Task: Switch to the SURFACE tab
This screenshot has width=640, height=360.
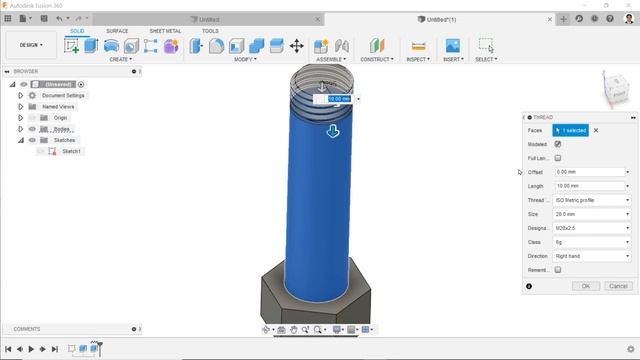Action: 117,31
